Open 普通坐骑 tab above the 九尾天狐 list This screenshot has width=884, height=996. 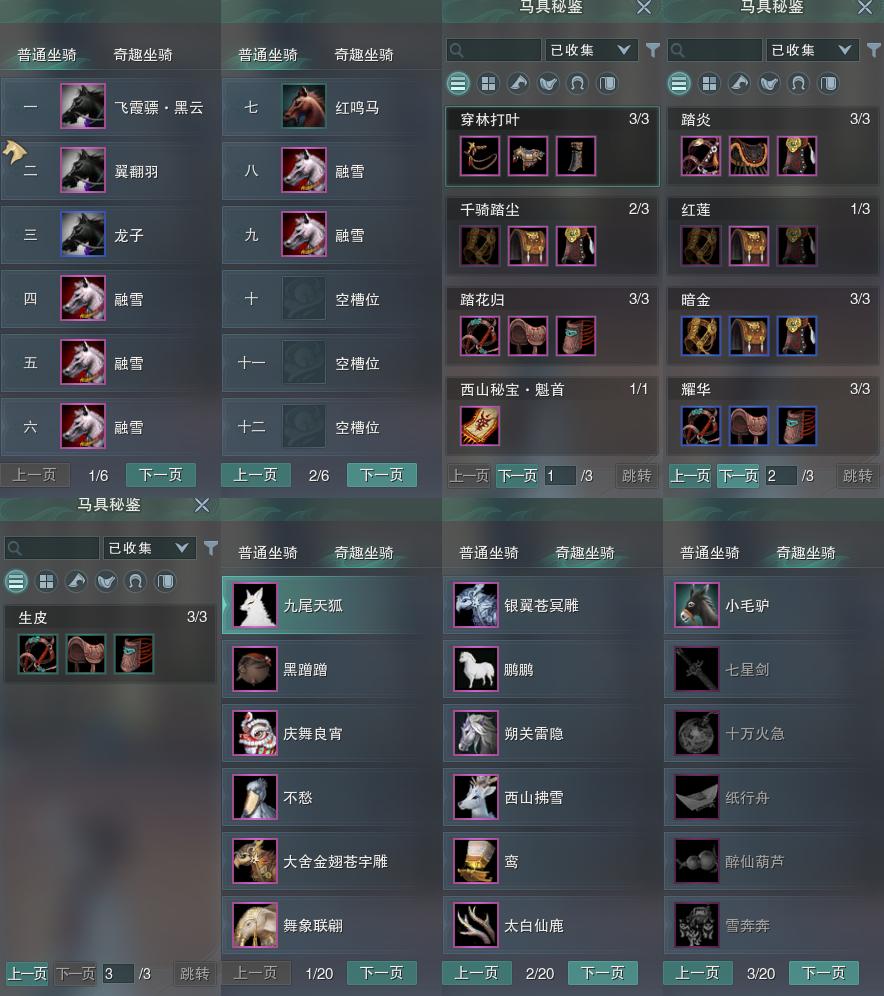click(268, 553)
